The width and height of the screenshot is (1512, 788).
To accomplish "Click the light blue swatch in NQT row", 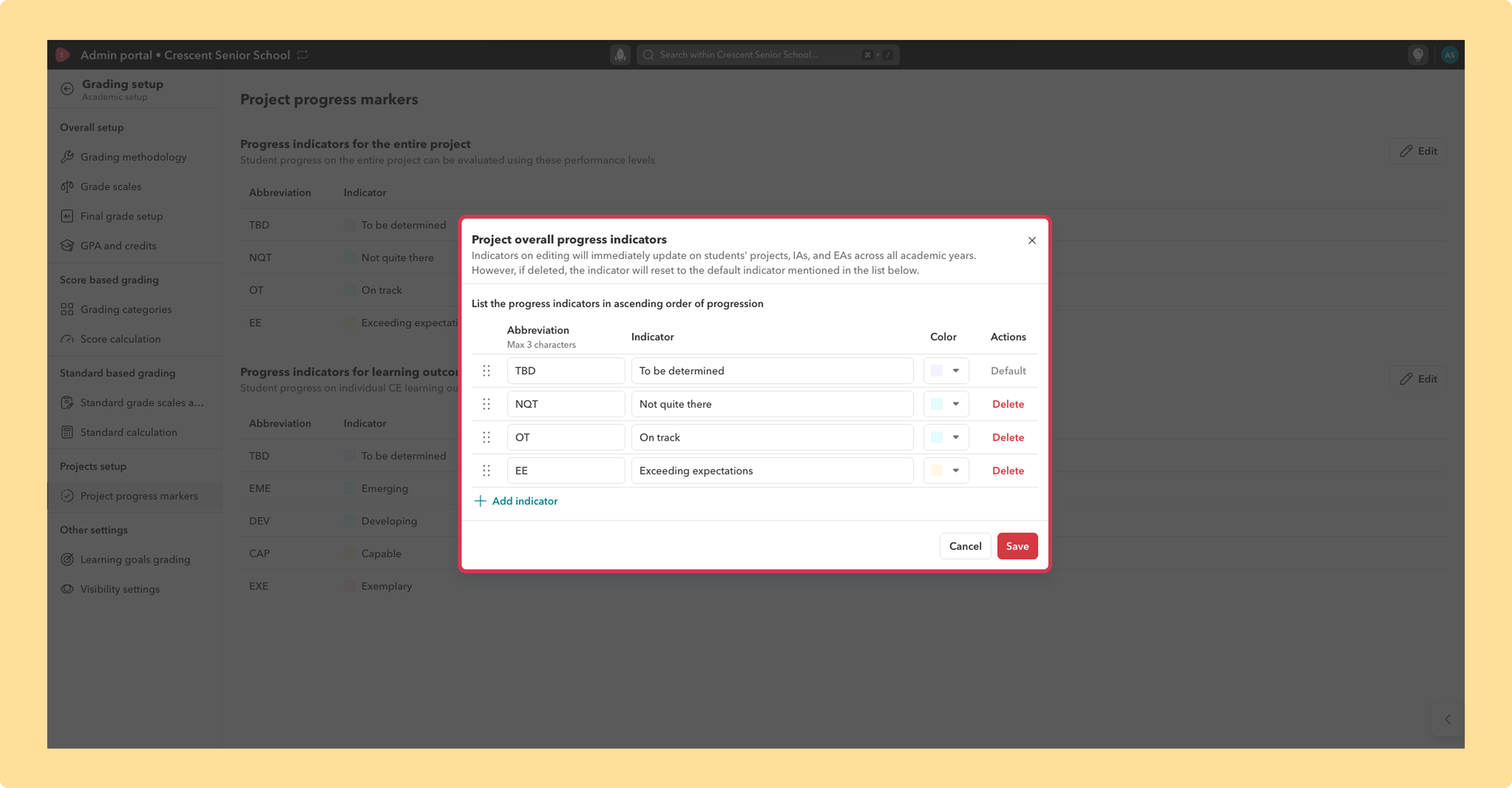I will click(937, 404).
